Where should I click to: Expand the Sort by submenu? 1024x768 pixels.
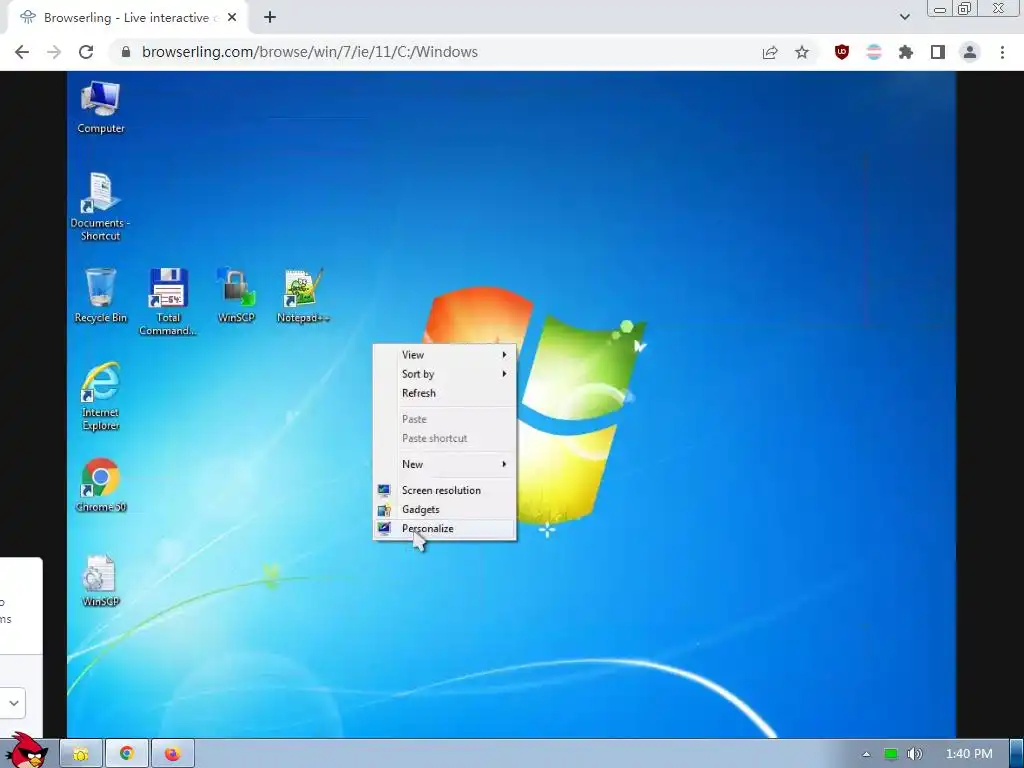click(445, 374)
